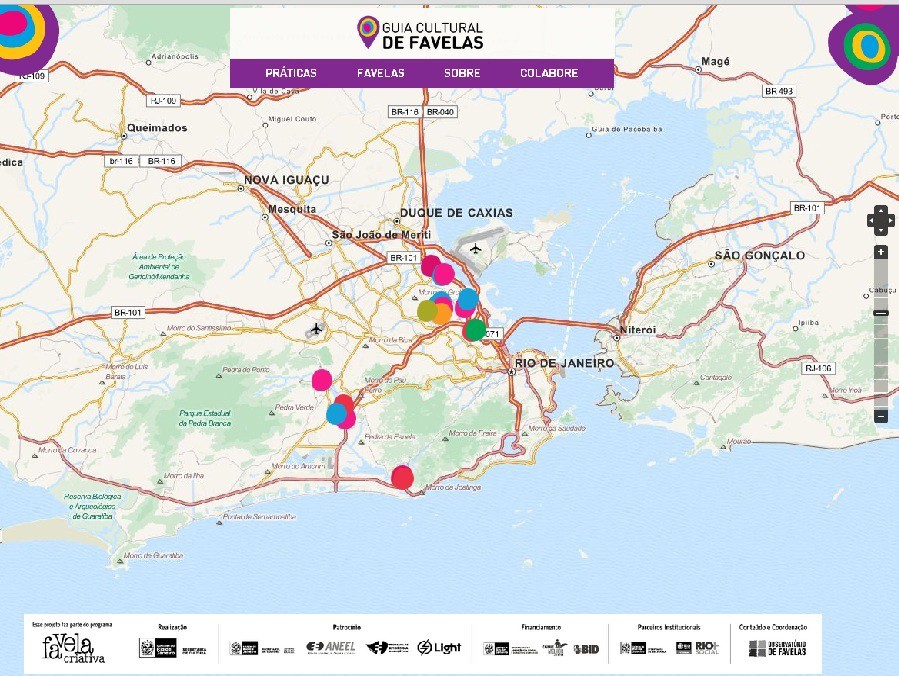Click the Magé town label
The image size is (899, 676).
coord(716,61)
